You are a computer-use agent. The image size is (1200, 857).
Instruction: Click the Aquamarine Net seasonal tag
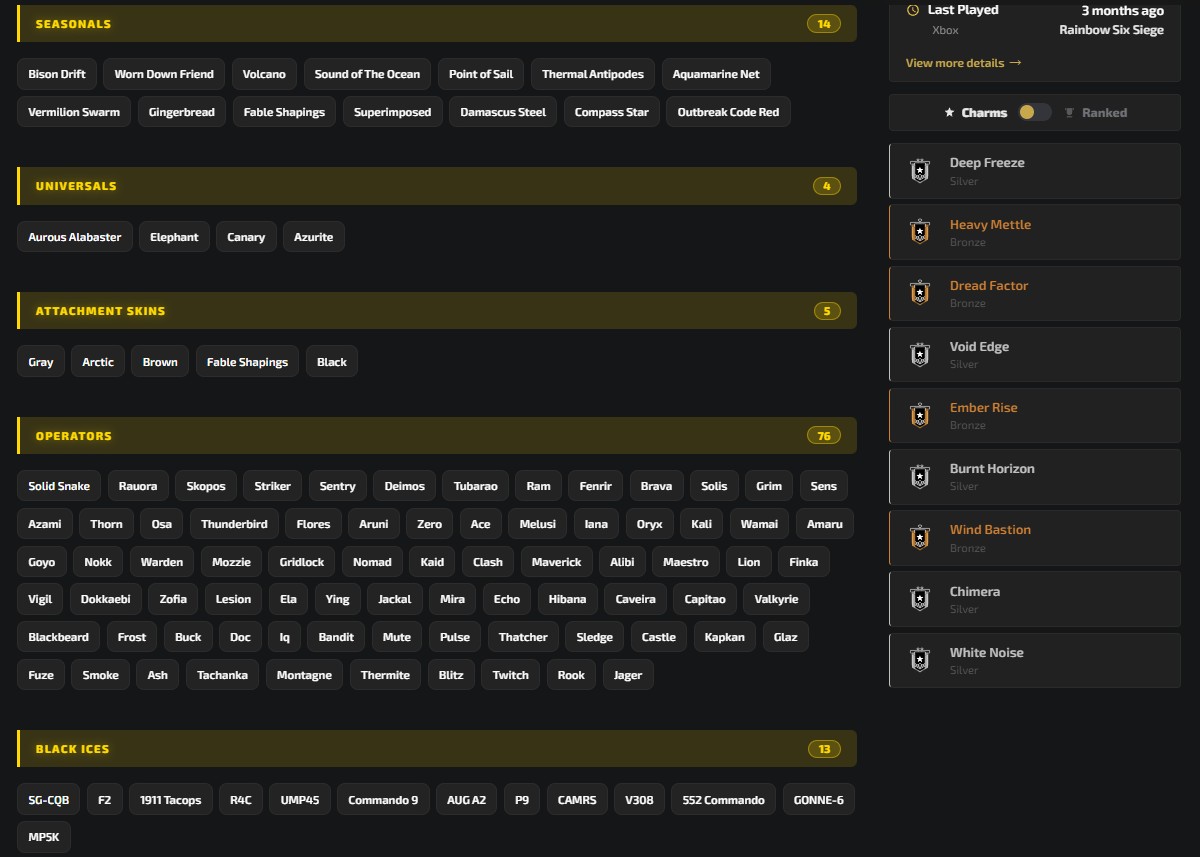pyautogui.click(x=716, y=74)
